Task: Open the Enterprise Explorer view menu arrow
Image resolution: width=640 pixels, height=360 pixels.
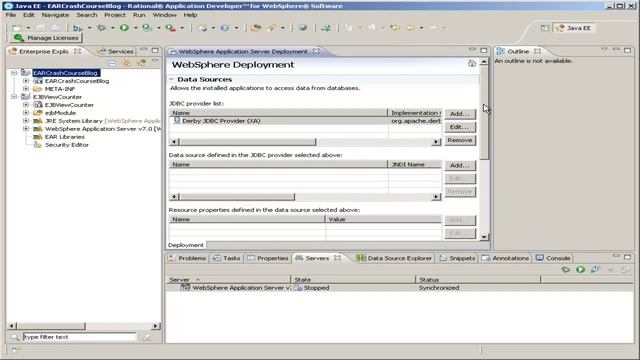Action: click(x=155, y=61)
